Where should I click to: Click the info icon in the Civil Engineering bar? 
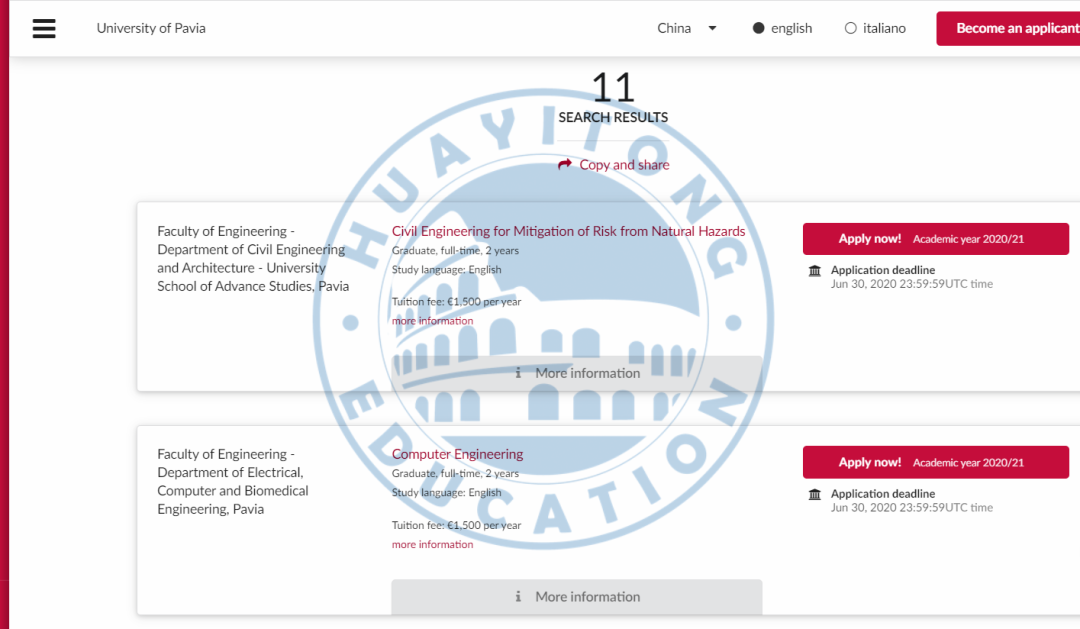coord(518,373)
